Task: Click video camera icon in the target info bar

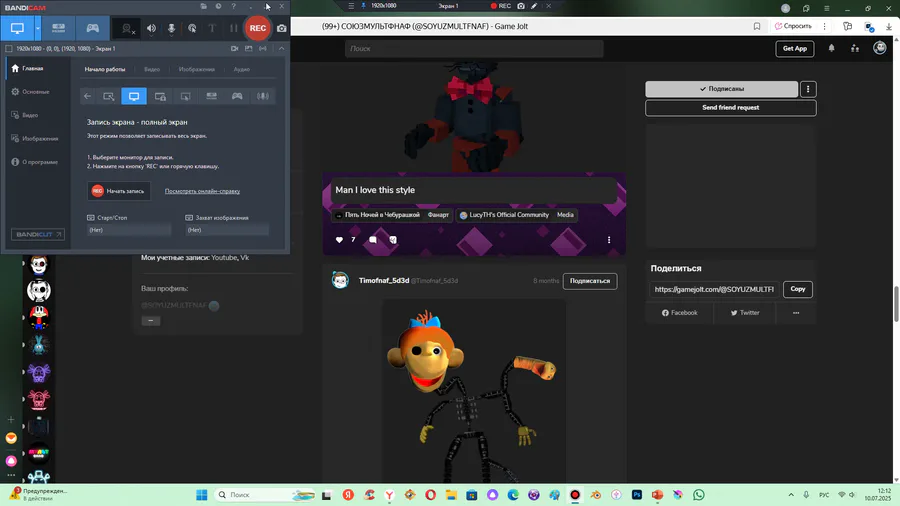Action: coord(234,49)
